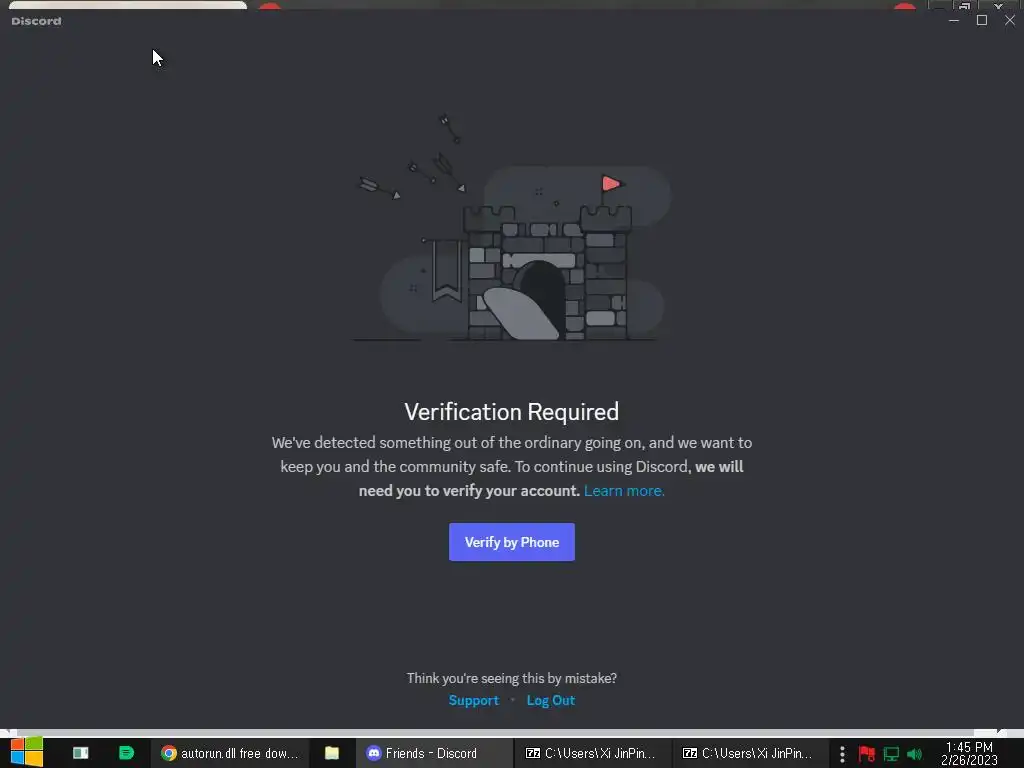Minimize the Discord window
The height and width of the screenshot is (768, 1024).
[953, 20]
